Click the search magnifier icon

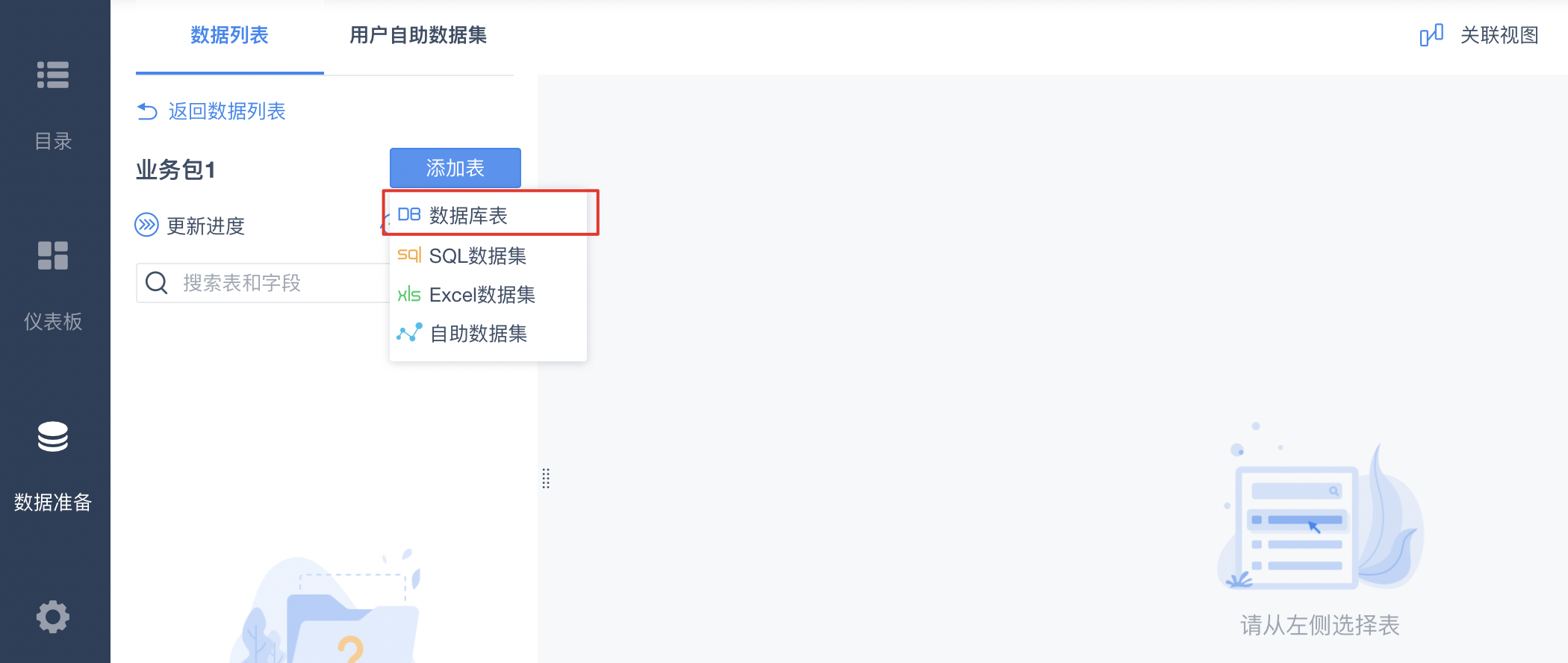[x=157, y=283]
